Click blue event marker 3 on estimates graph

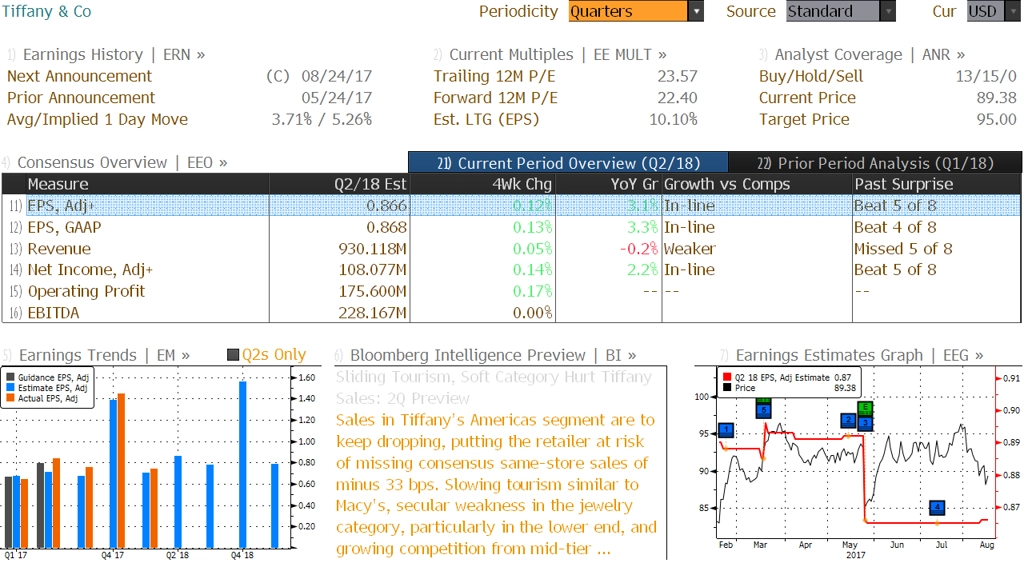865,423
